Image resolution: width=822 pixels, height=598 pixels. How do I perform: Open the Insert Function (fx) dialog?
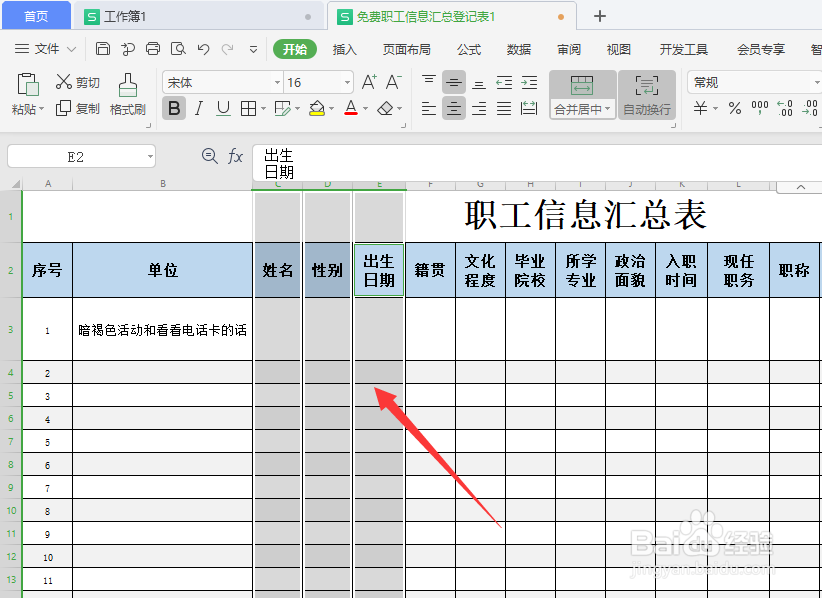click(235, 156)
